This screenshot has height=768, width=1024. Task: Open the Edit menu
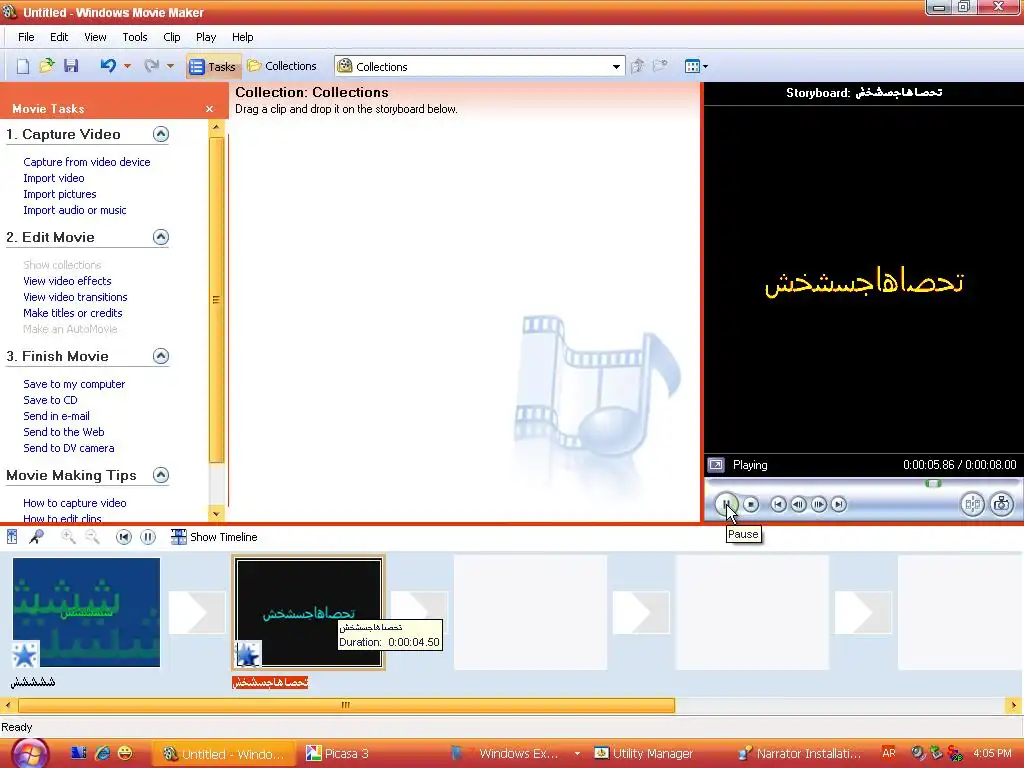pyautogui.click(x=59, y=37)
